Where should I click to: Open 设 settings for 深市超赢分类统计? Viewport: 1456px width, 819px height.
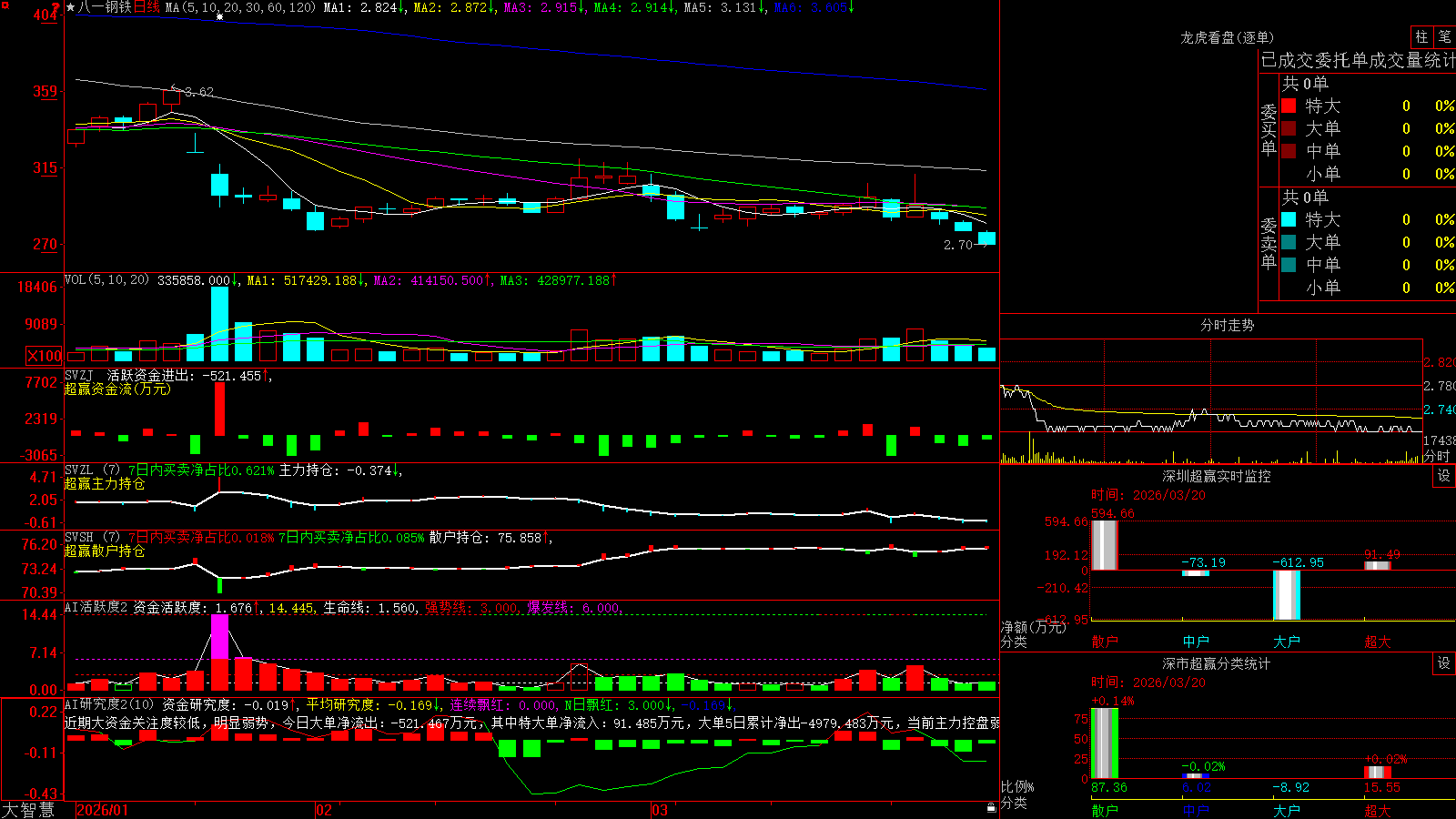pyautogui.click(x=1444, y=663)
